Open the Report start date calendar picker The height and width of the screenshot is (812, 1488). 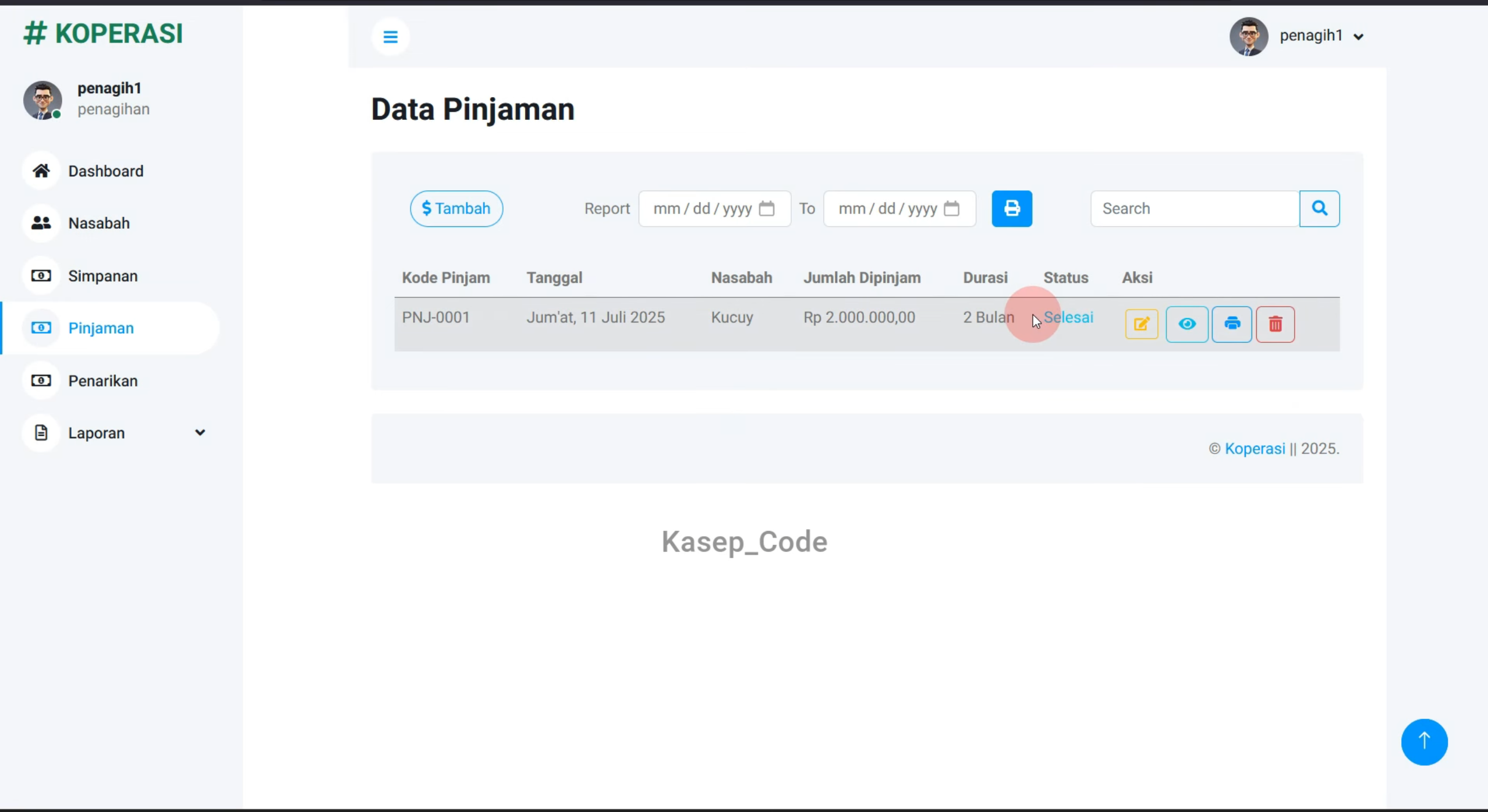[766, 208]
